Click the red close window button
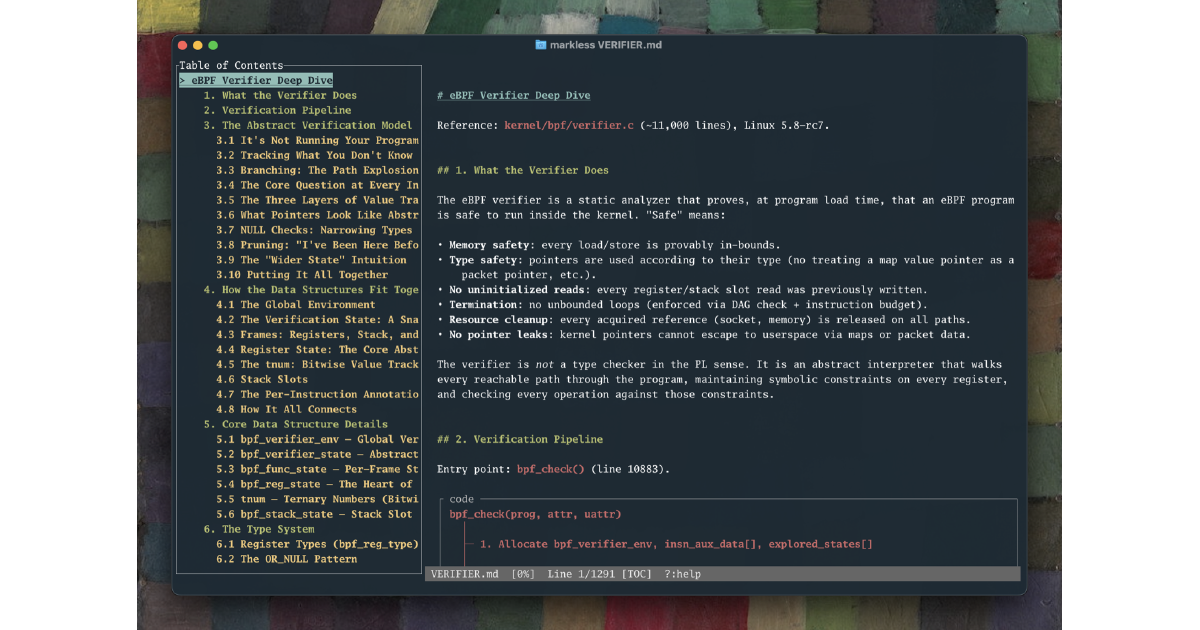Image resolution: width=1200 pixels, height=630 pixels. point(182,45)
